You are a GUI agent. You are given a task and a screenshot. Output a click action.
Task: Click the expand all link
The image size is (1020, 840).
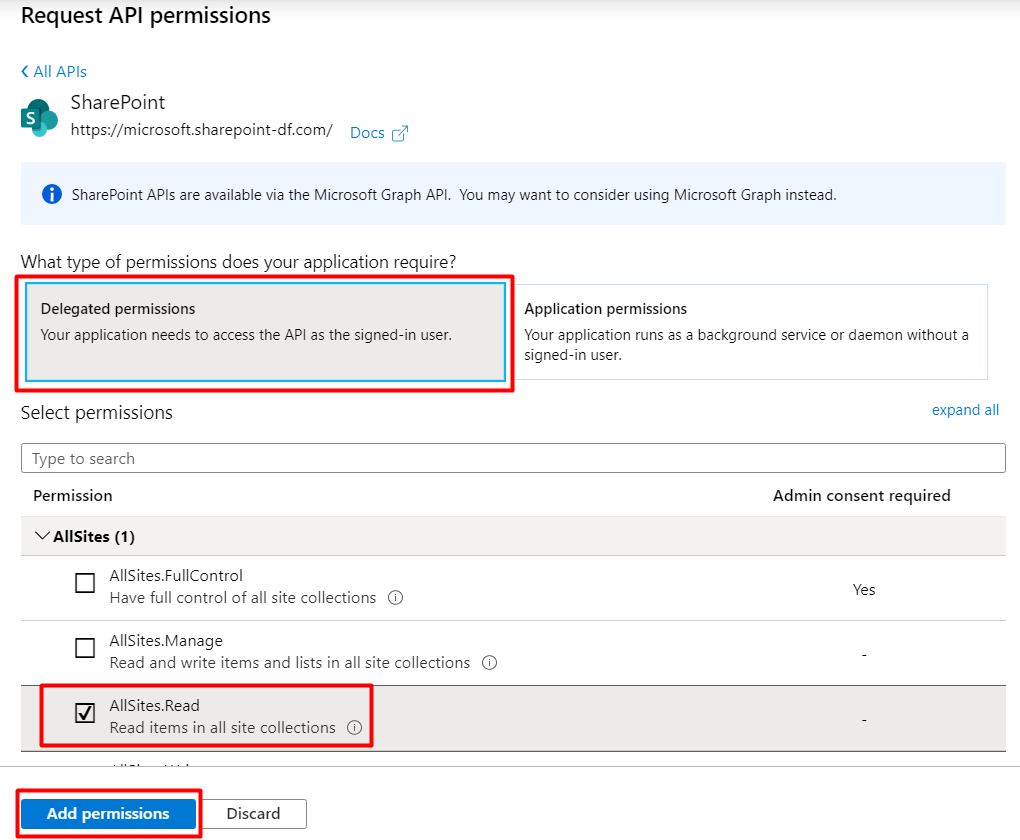click(965, 410)
